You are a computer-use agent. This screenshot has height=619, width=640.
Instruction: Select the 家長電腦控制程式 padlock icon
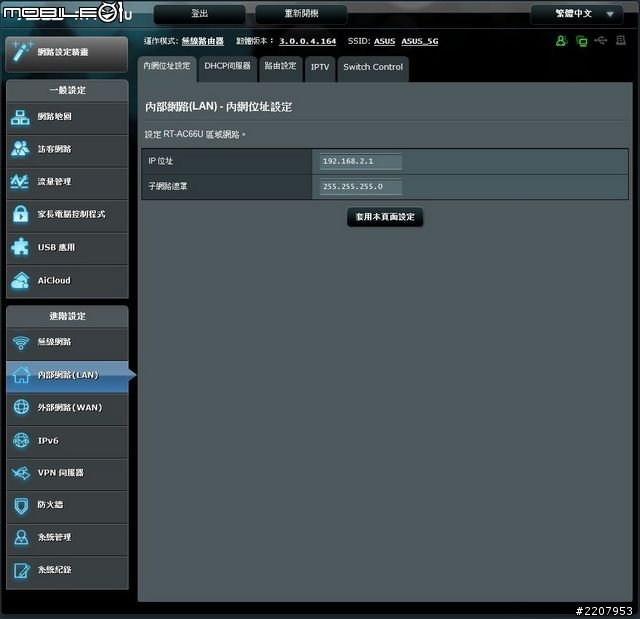21,214
